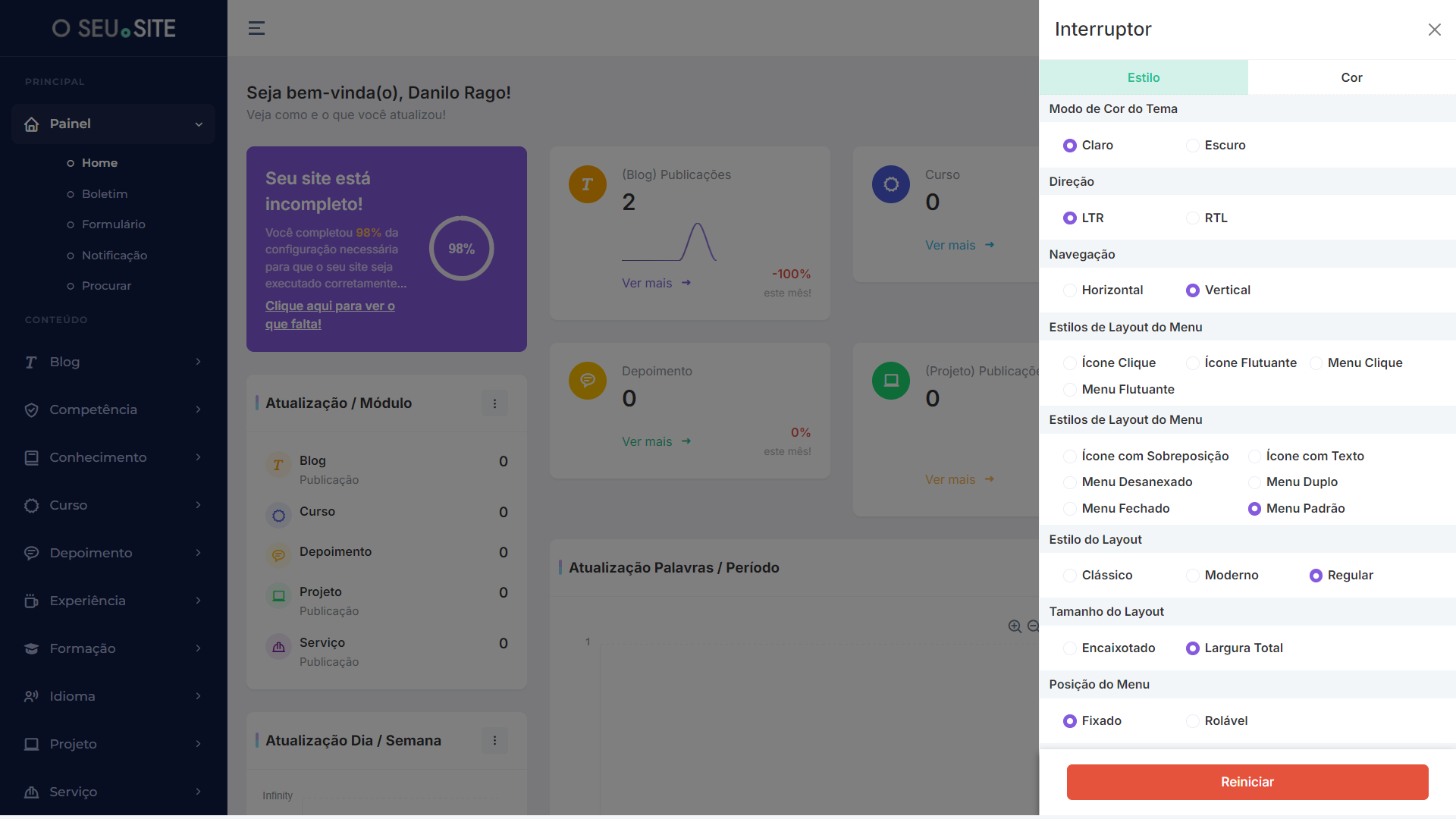Expand the Depoimento sidebar chevron
The image size is (1456, 819).
coord(198,553)
